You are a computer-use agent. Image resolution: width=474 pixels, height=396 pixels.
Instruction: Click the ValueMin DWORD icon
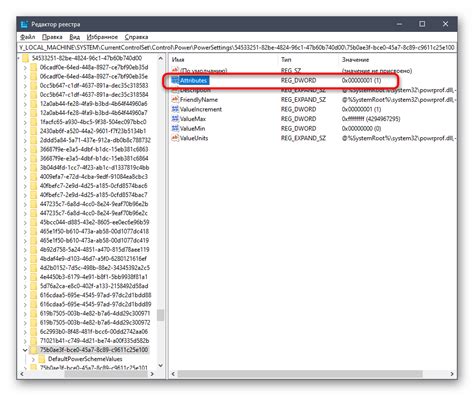coord(175,128)
